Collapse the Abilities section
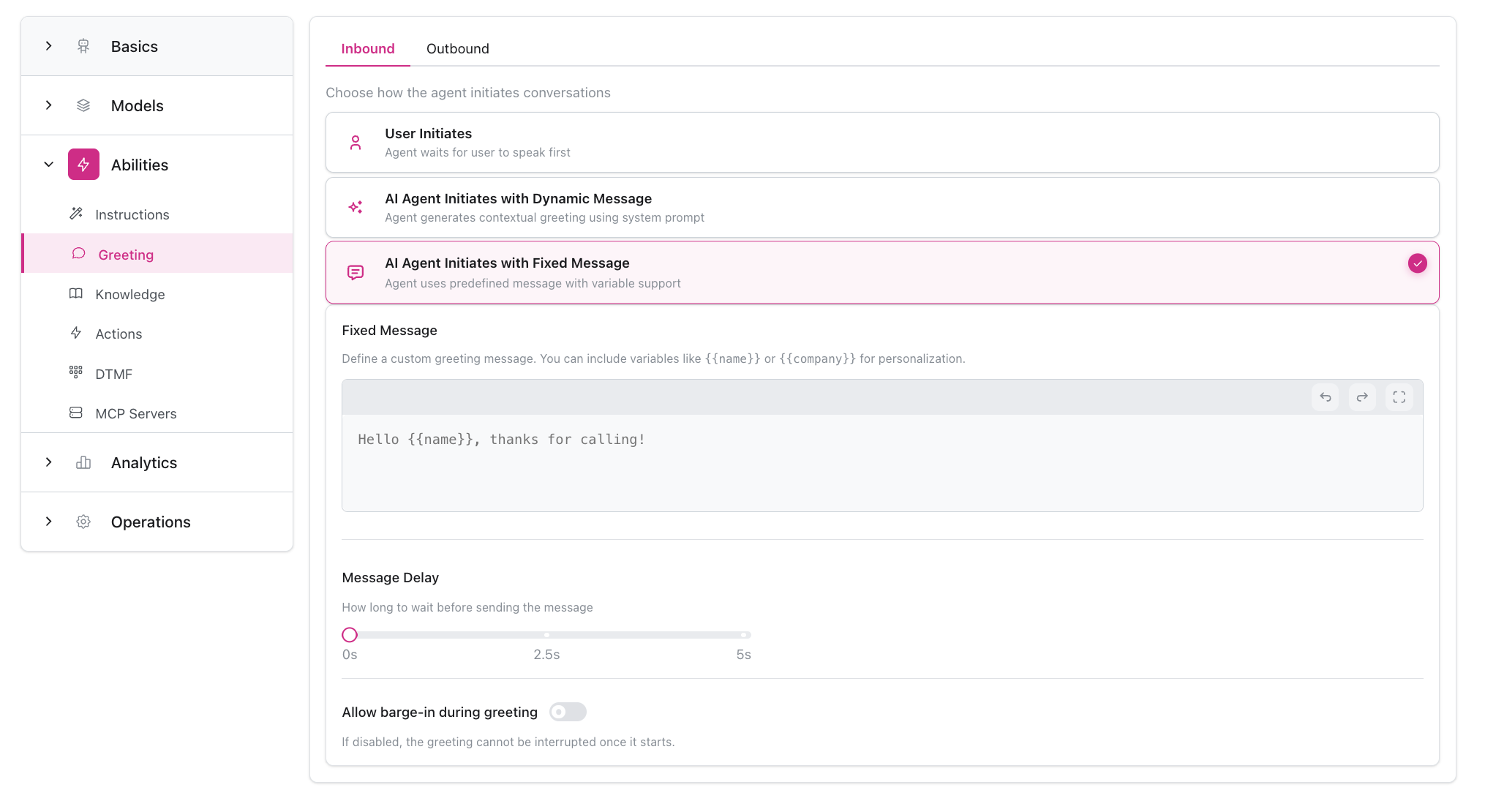The width and height of the screenshot is (1485, 812). [x=49, y=164]
